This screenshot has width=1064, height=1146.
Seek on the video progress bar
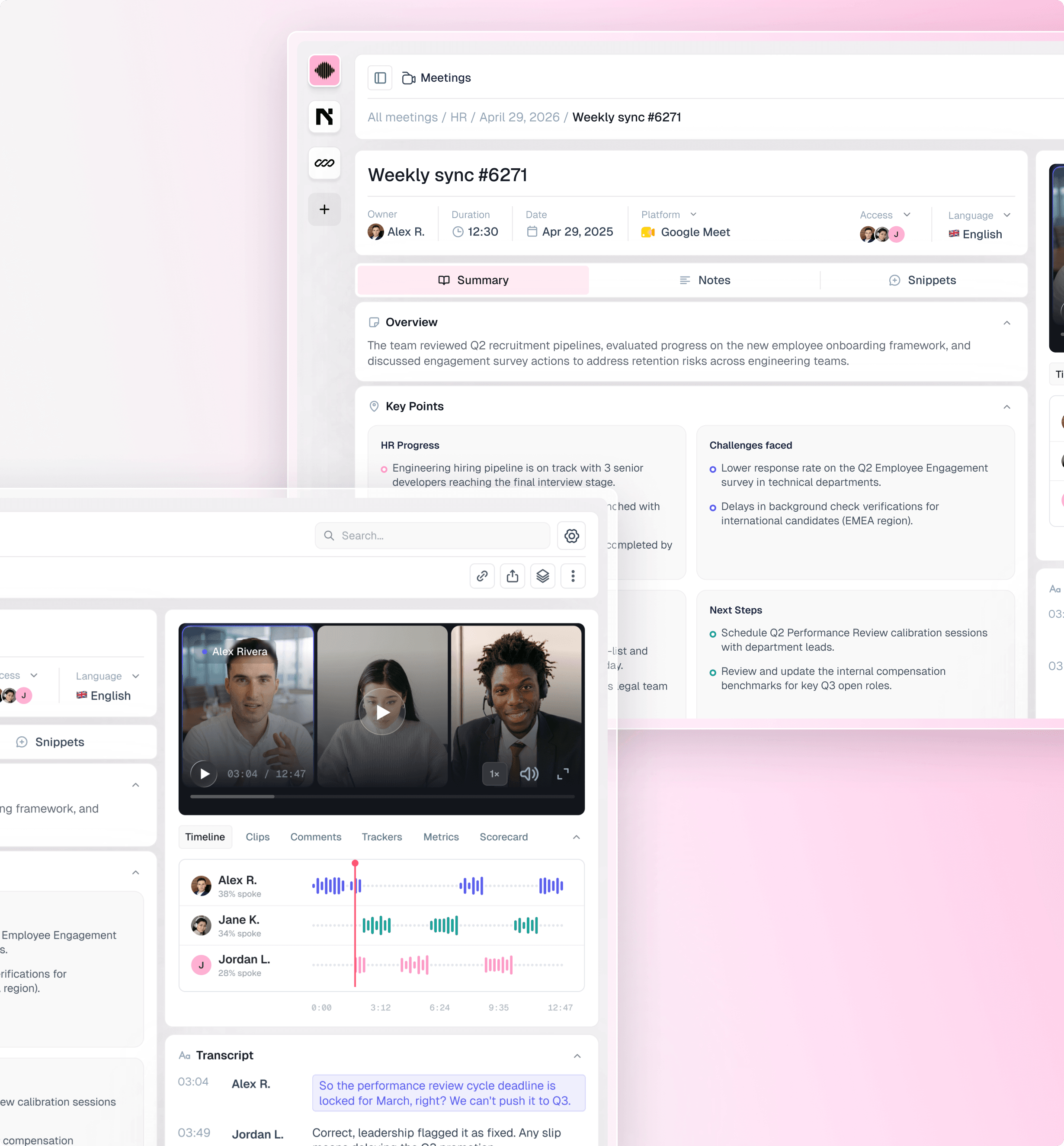click(382, 796)
